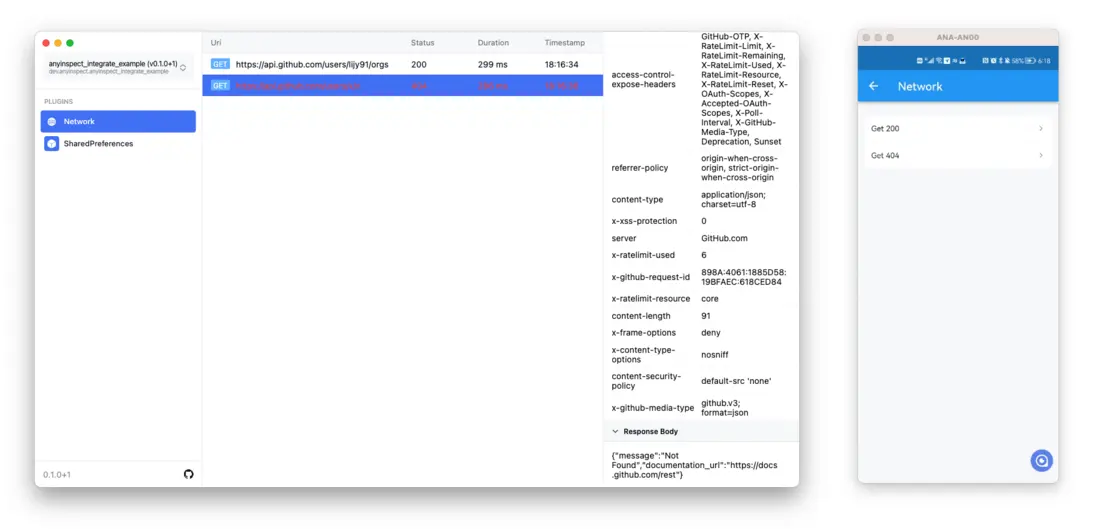Open the Network plugin in sidebar
The width and height of the screenshot is (1098, 529).
(118, 121)
